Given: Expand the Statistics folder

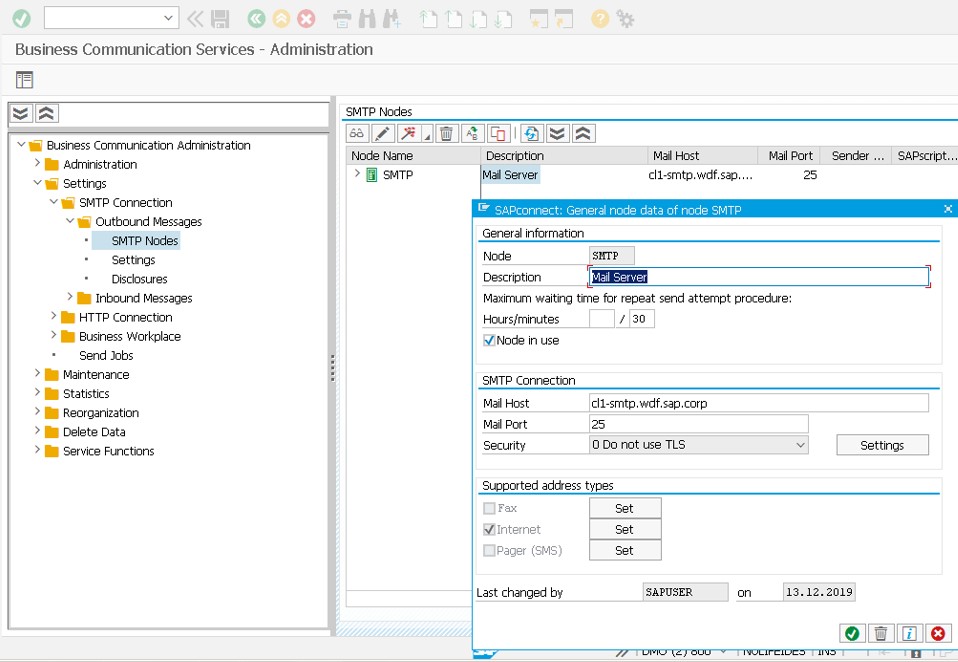Looking at the screenshot, I should (37, 392).
